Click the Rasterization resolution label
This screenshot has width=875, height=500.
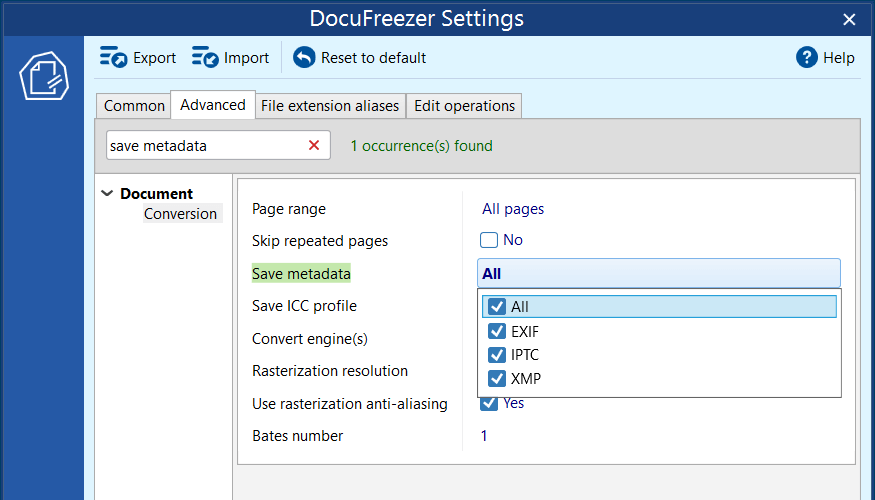click(x=330, y=371)
